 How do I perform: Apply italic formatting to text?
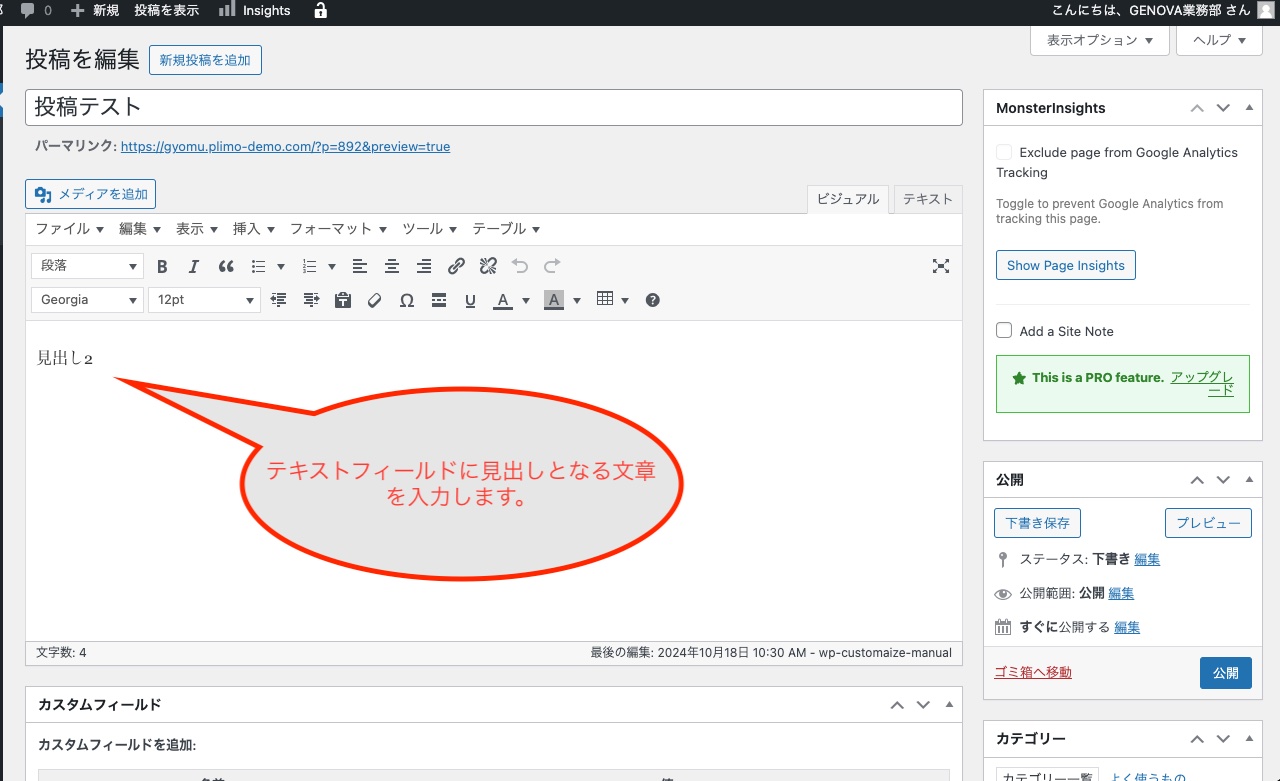pos(194,266)
